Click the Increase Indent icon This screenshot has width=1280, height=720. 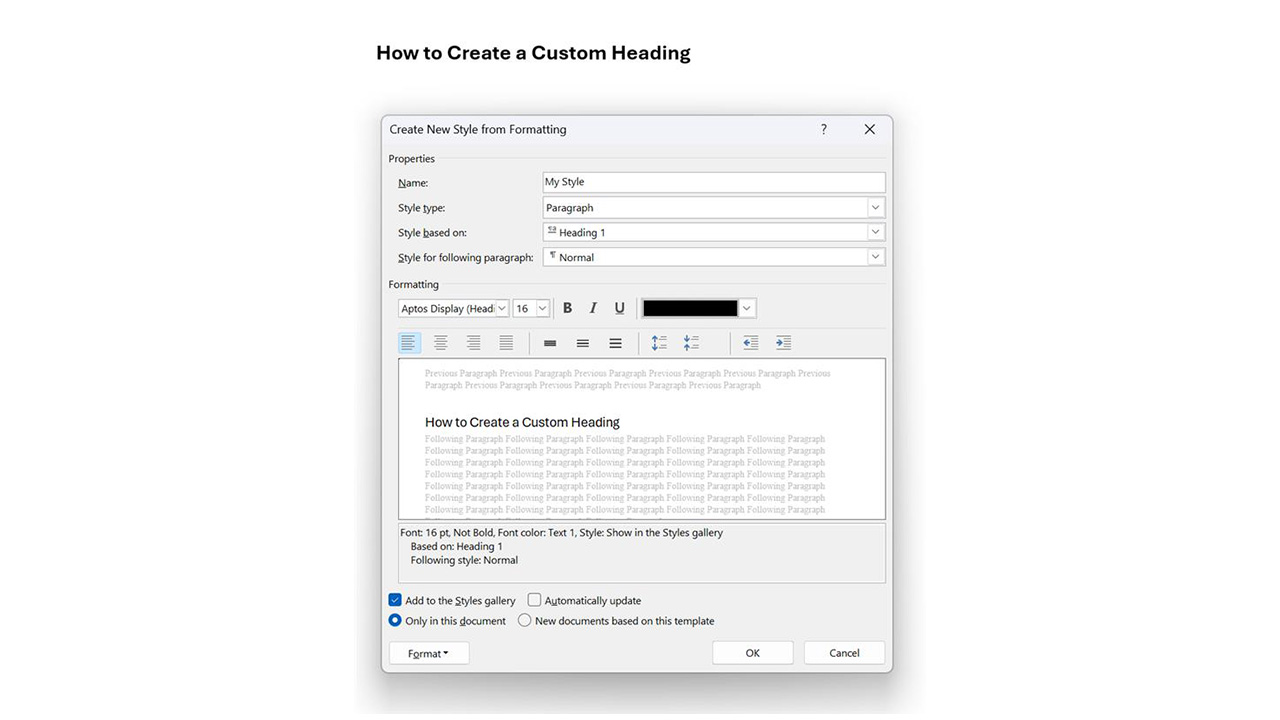pyautogui.click(x=783, y=343)
